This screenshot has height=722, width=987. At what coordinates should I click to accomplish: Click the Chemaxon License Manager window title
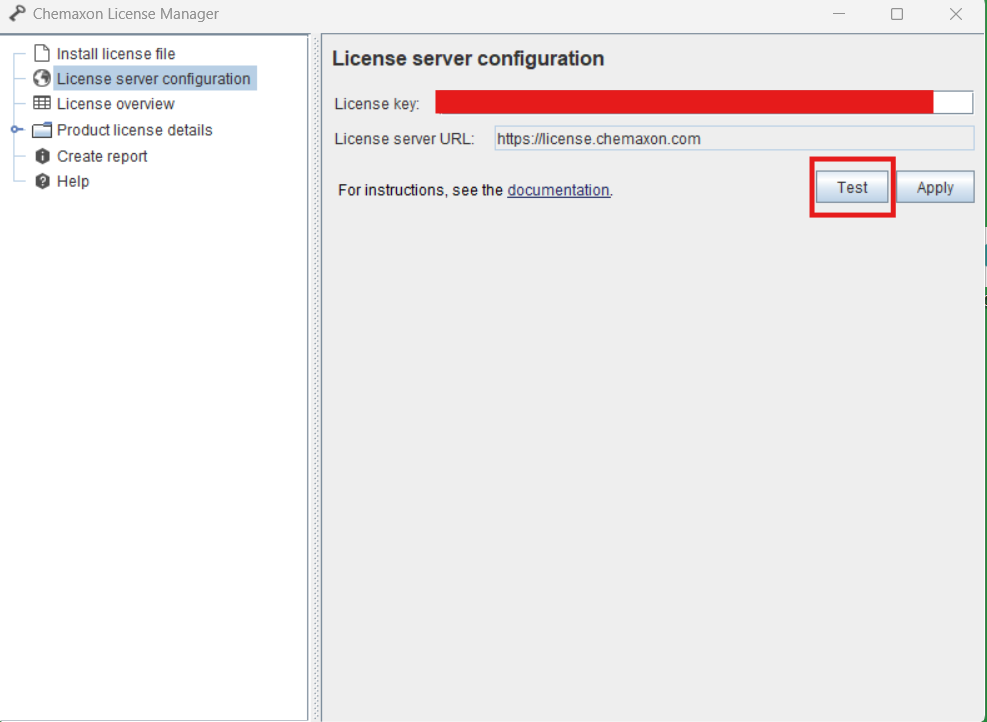point(126,14)
